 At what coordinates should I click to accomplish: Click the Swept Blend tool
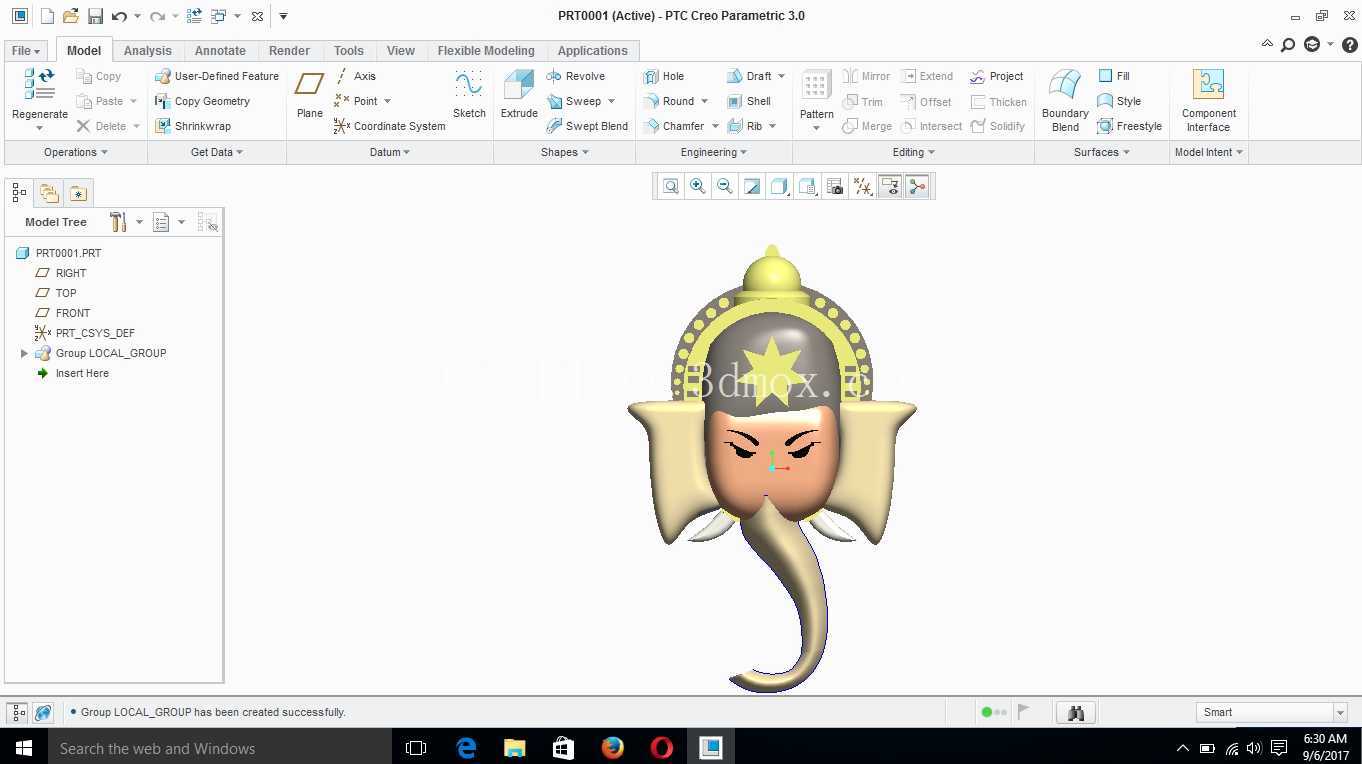(587, 126)
